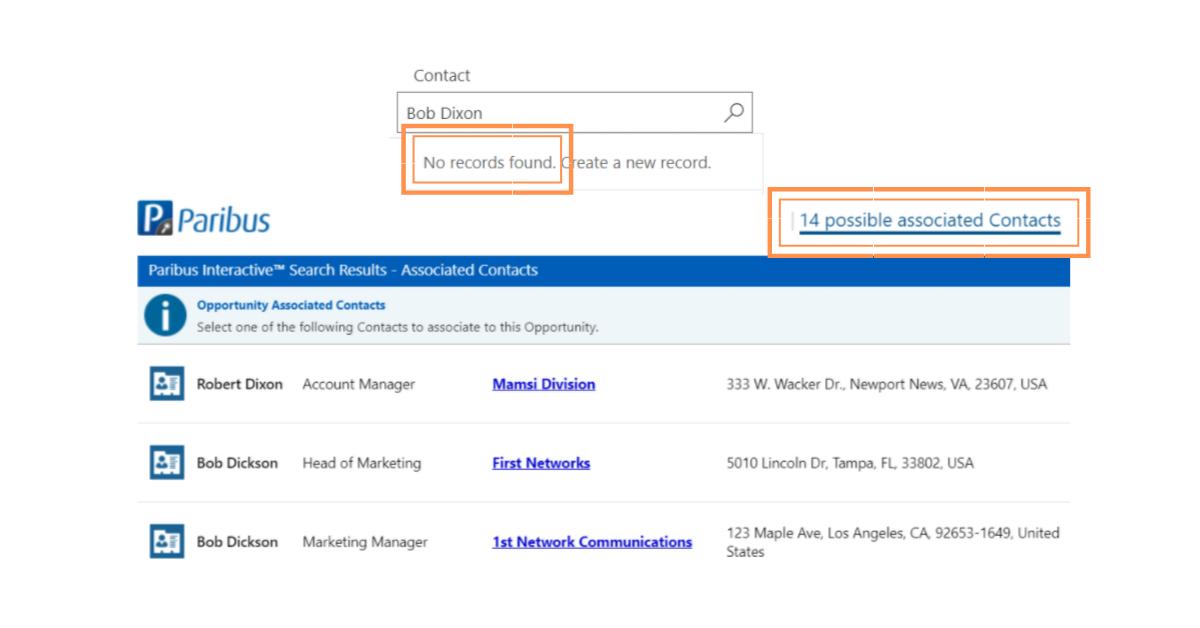The height and width of the screenshot is (628, 1200).
Task: Click the blue information icon
Action: click(x=164, y=315)
